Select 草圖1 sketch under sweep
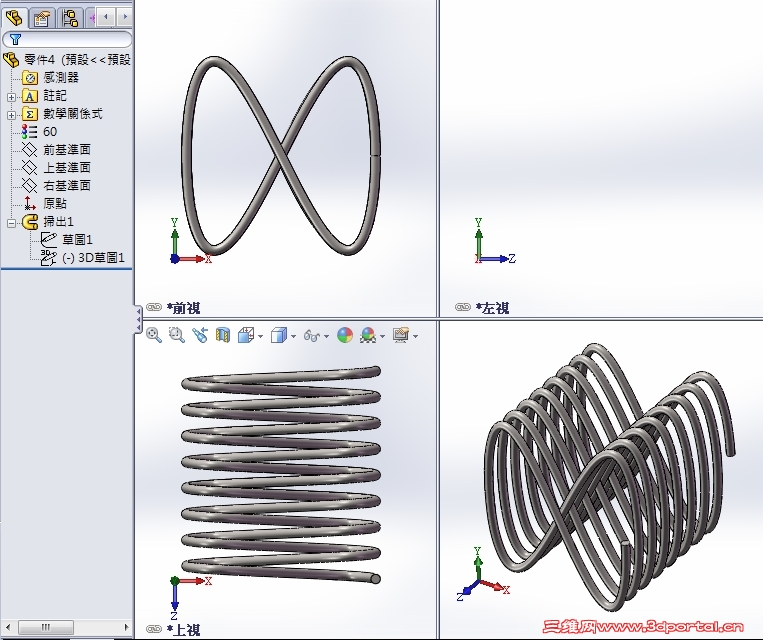The image size is (763, 640). [x=66, y=239]
